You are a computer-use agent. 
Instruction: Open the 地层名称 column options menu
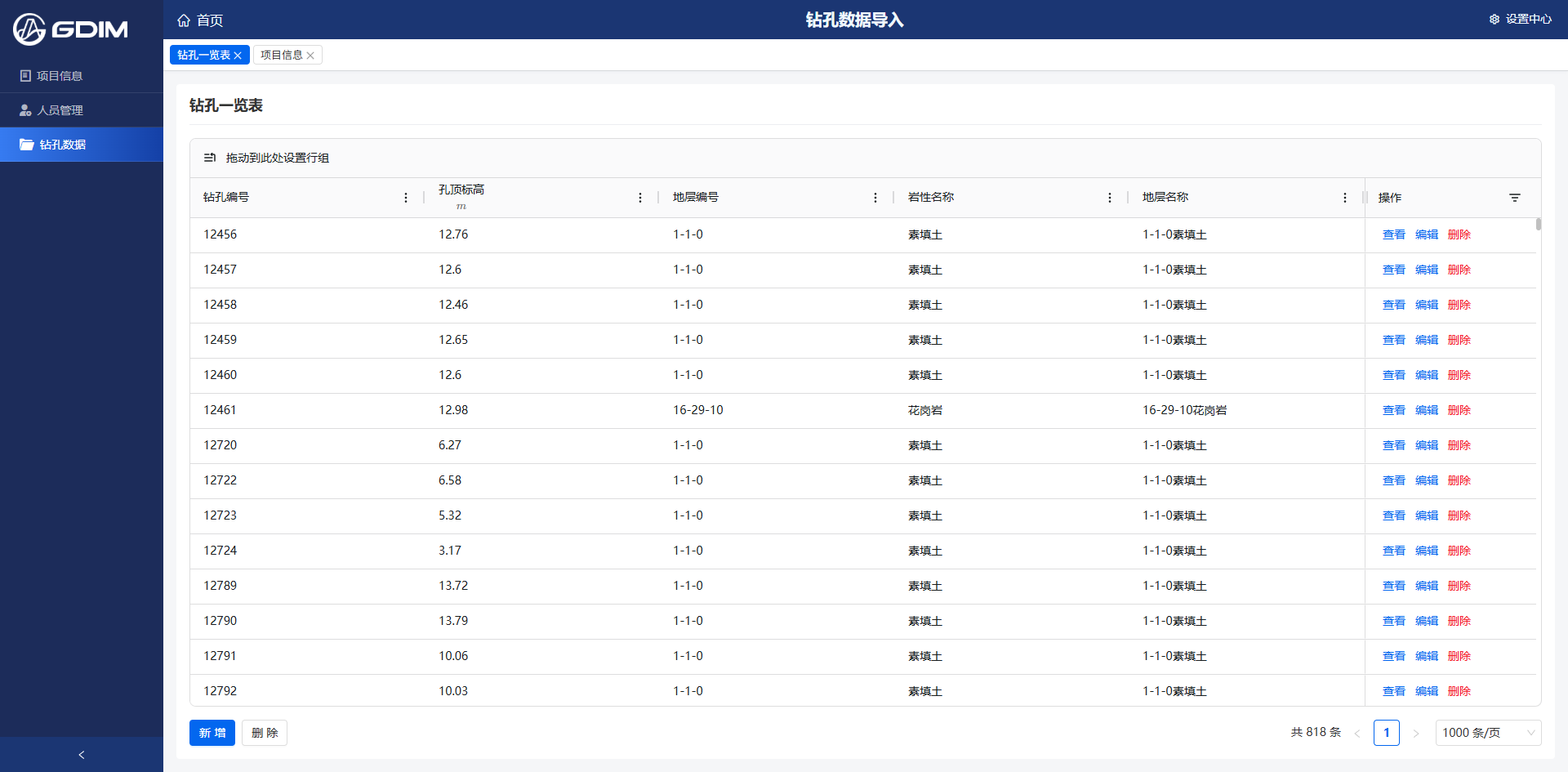pos(1345,198)
